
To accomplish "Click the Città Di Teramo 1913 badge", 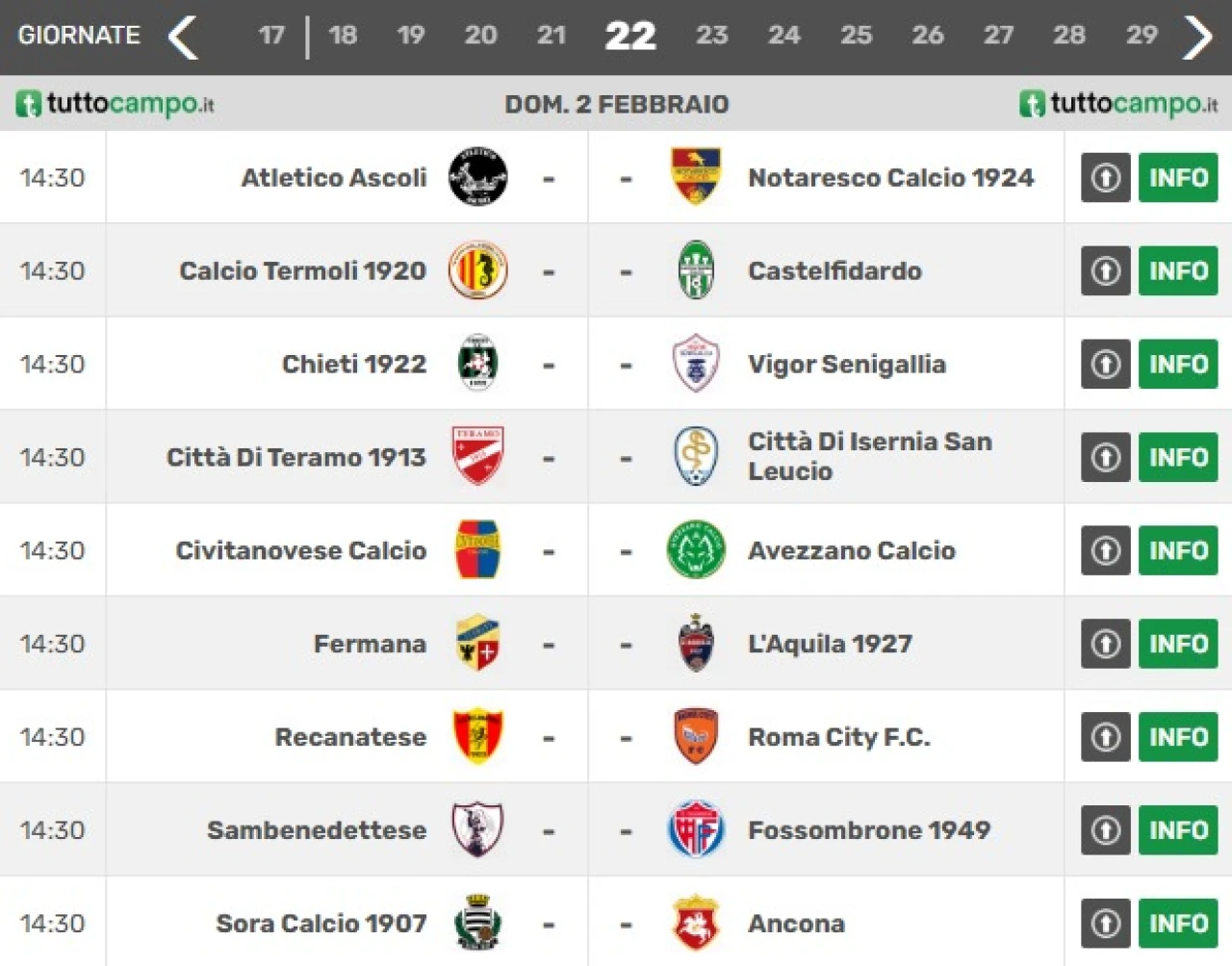I will [x=478, y=456].
